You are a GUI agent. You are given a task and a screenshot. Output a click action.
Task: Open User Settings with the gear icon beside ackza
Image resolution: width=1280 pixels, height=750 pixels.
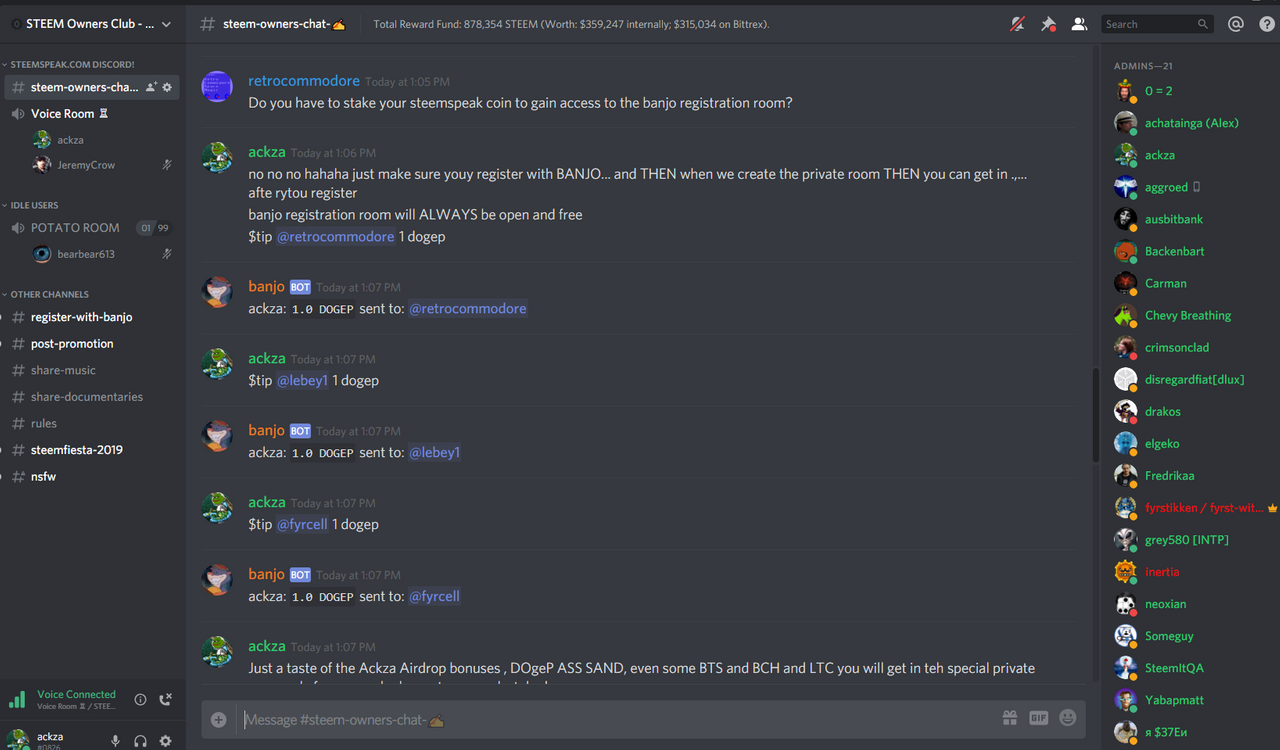[x=166, y=741]
